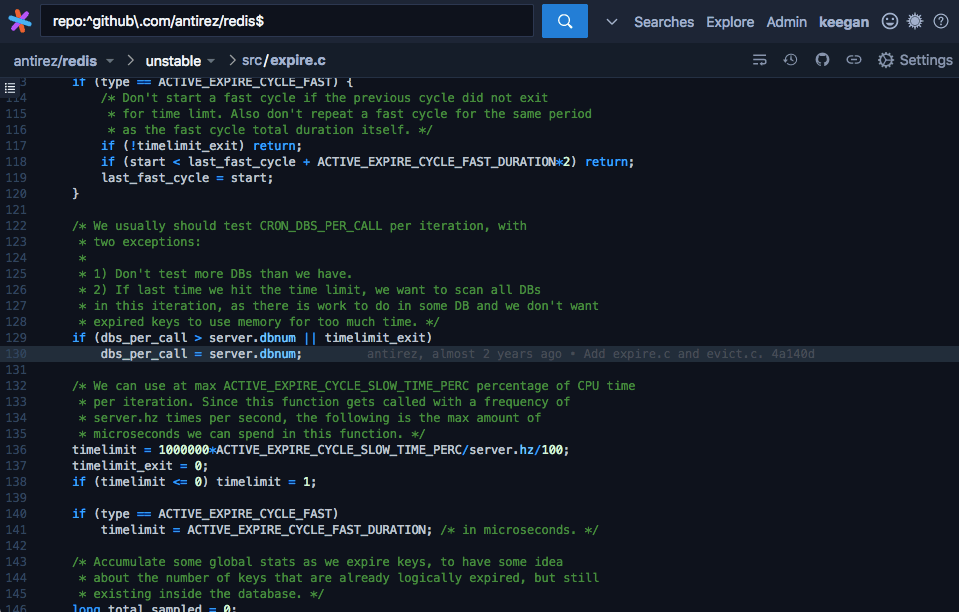Open raw view of expire.c
The width and height of the screenshot is (959, 612).
click(x=760, y=60)
